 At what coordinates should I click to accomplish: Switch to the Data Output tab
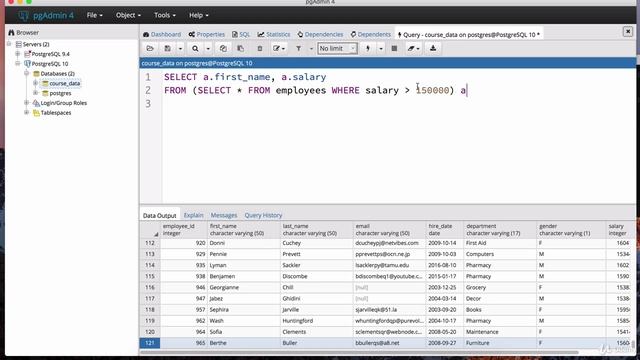(159, 216)
